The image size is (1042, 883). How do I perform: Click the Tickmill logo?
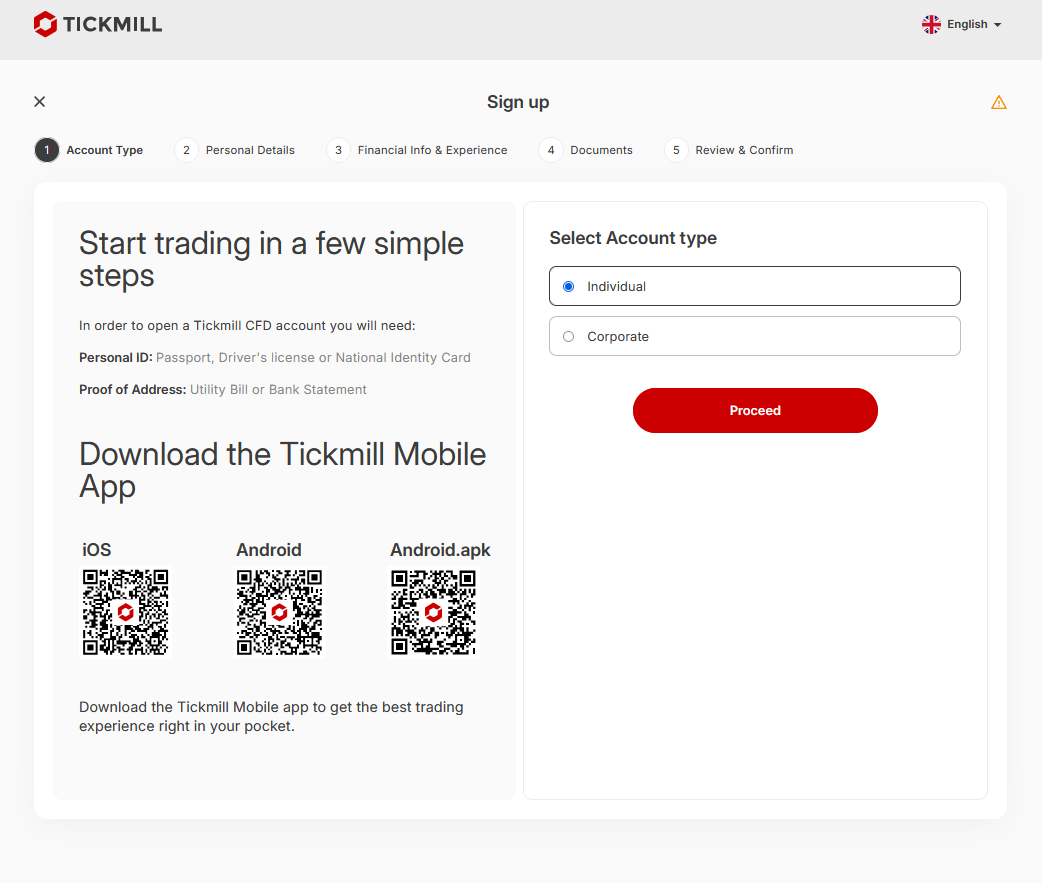pos(98,25)
